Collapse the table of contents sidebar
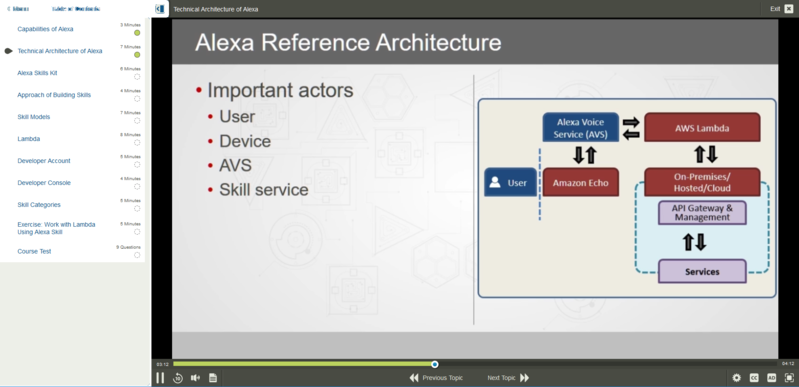The height and width of the screenshot is (387, 799). (x=160, y=9)
